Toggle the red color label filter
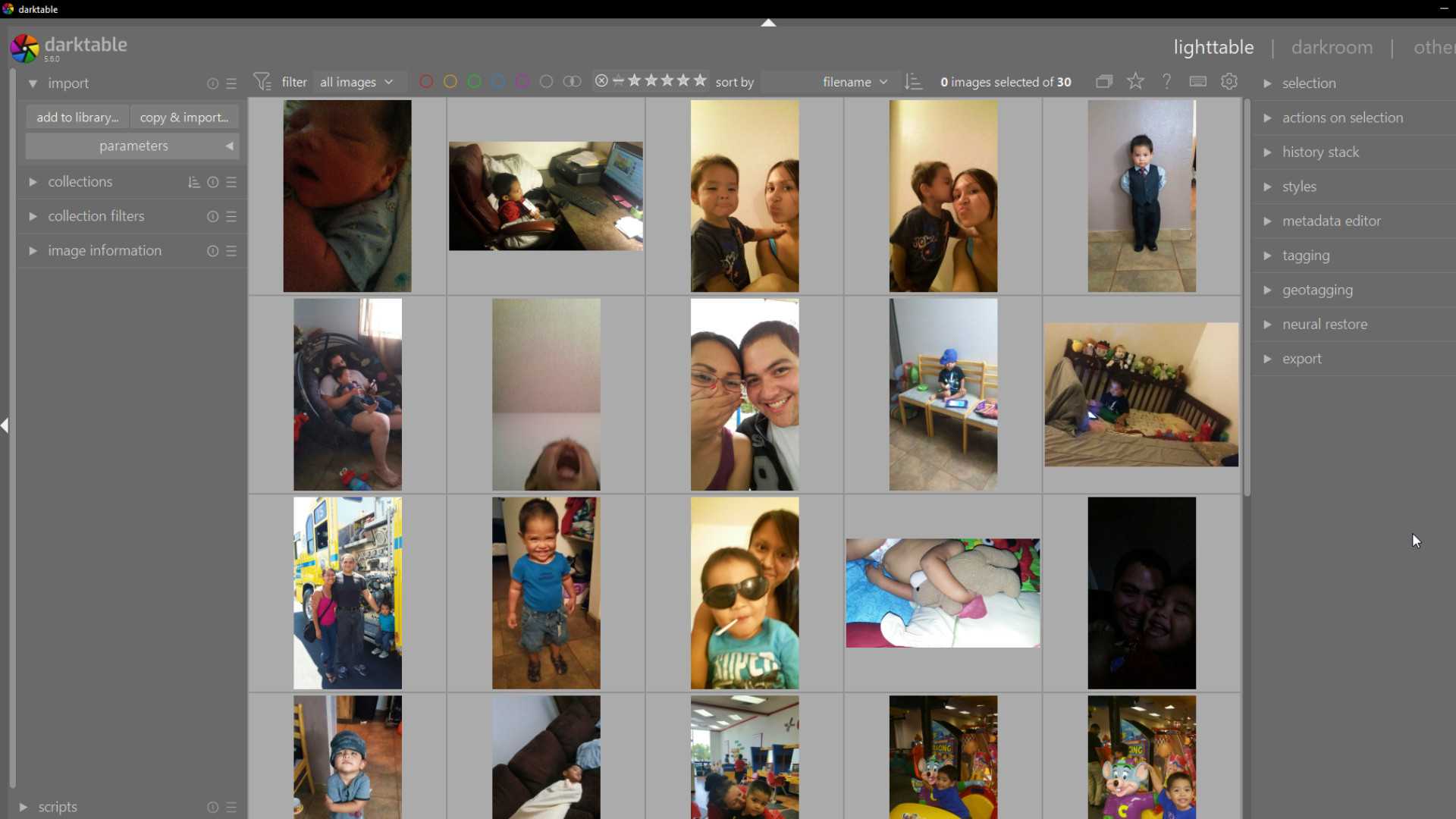The height and width of the screenshot is (819, 1456). (x=426, y=81)
